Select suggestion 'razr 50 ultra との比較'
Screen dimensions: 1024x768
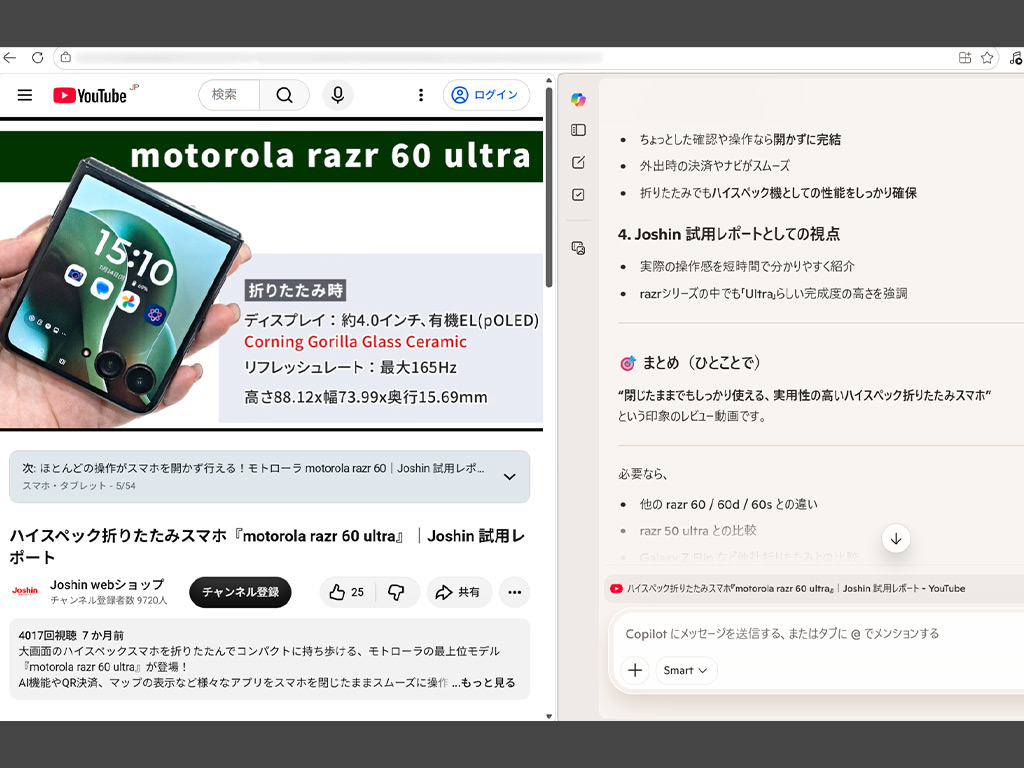click(x=697, y=530)
